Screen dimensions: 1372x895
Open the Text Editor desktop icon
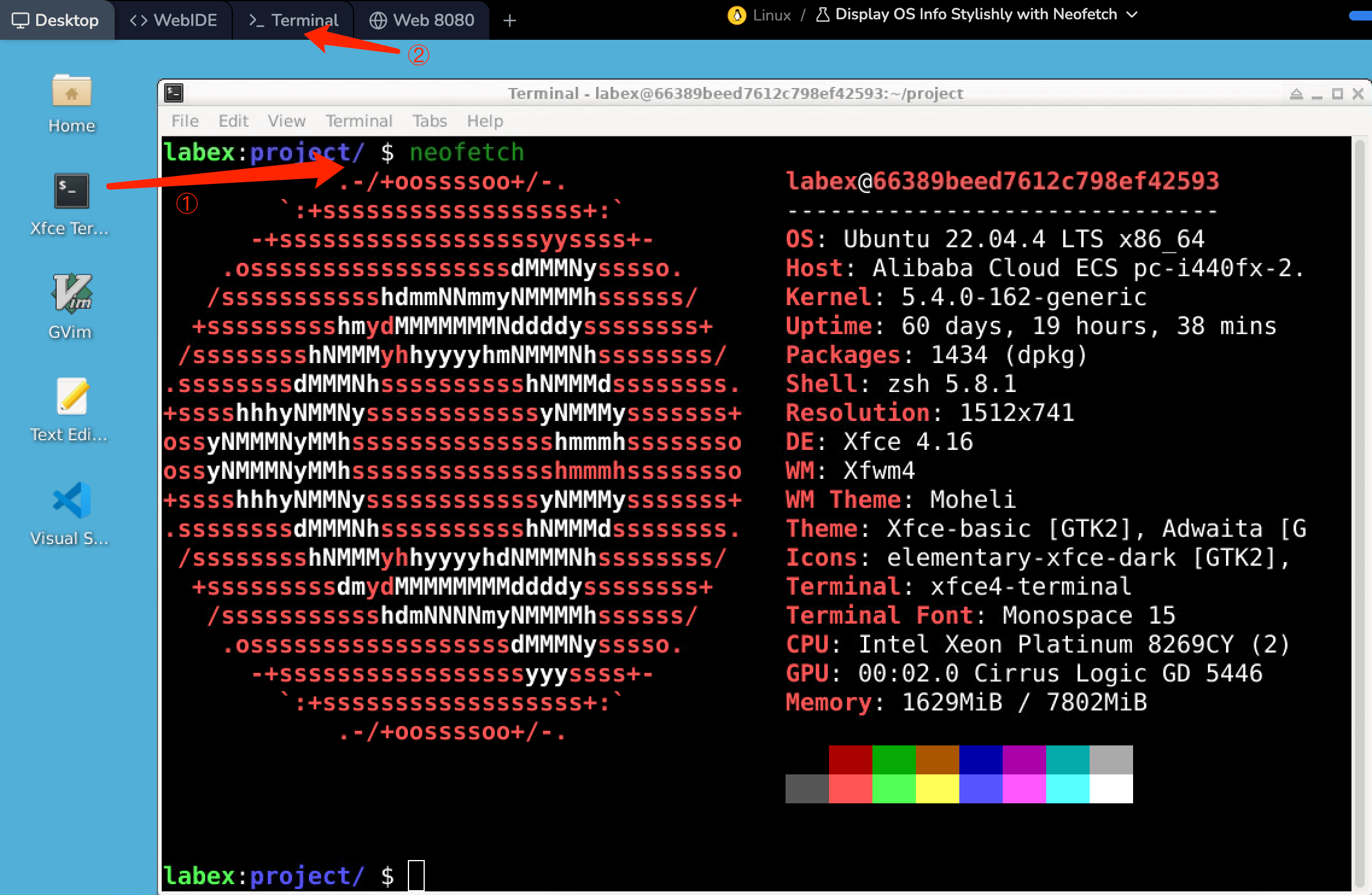click(71, 410)
